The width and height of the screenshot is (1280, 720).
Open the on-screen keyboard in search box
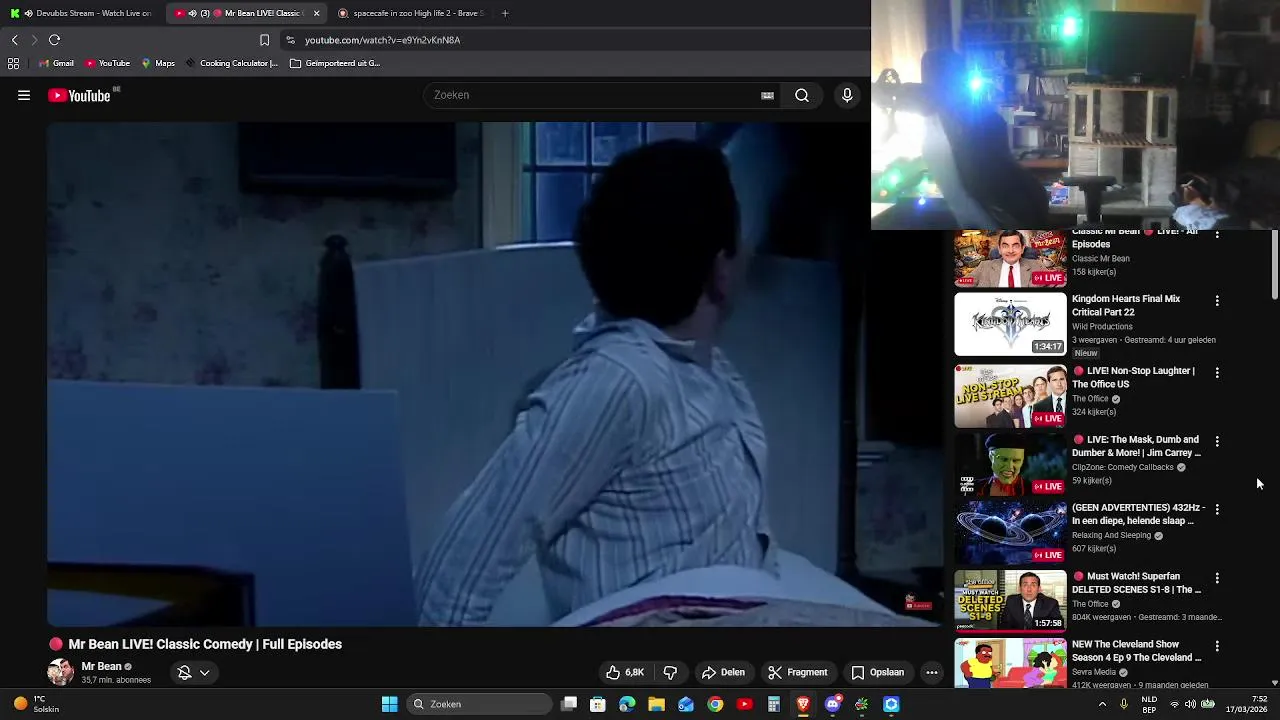coord(767,96)
